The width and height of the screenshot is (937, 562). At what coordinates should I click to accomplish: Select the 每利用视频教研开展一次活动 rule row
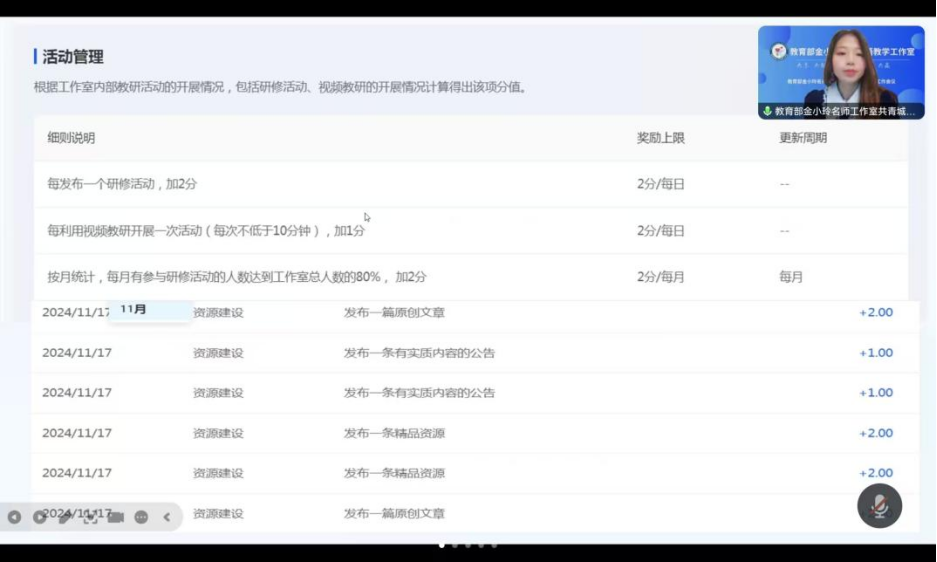(471, 231)
